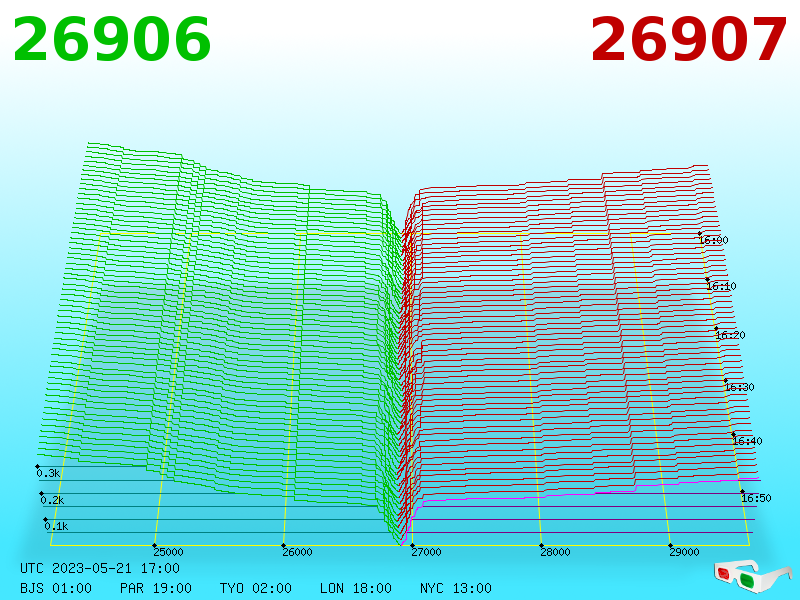Viewport: 800px width, 600px height.
Task: Click the LON 18:00 London time
Action: point(356,588)
